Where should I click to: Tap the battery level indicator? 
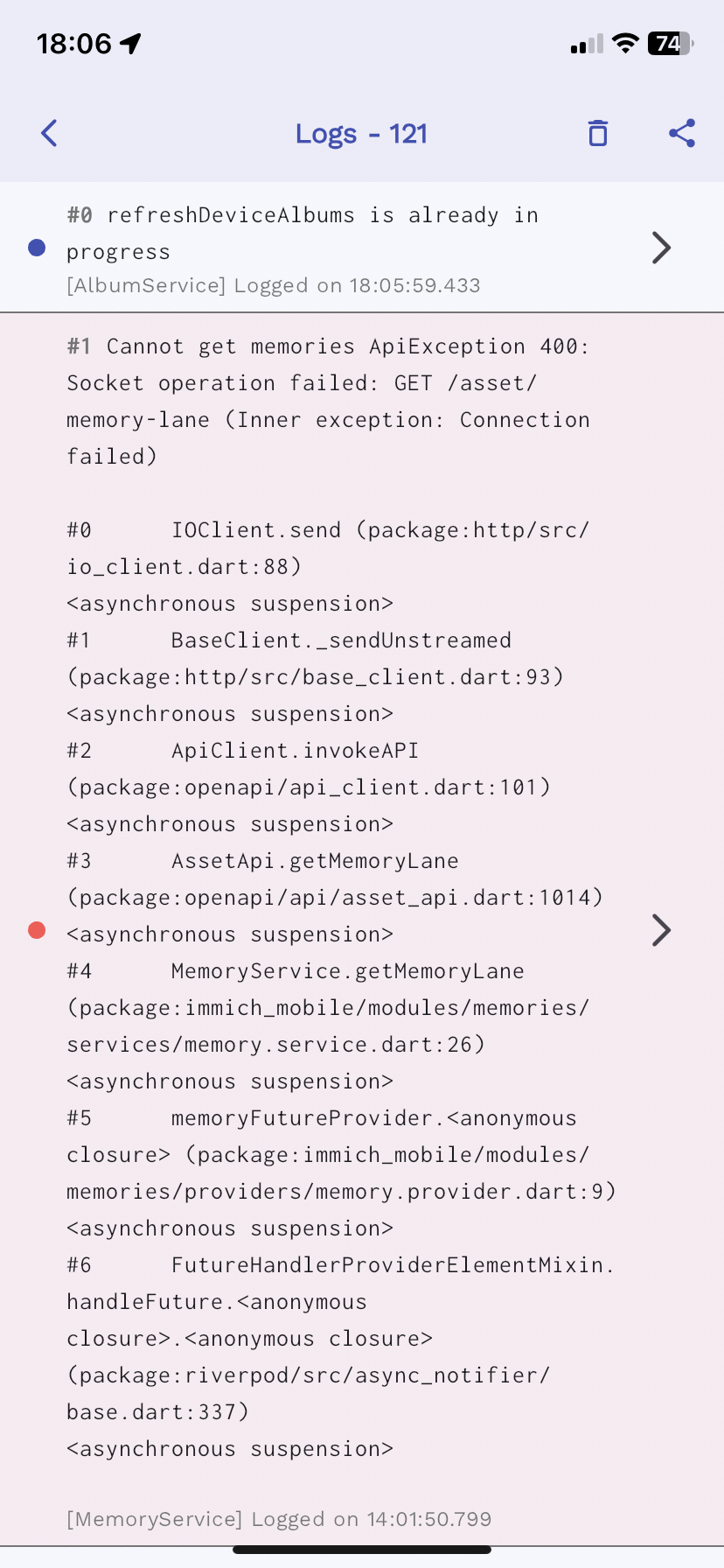click(x=670, y=43)
